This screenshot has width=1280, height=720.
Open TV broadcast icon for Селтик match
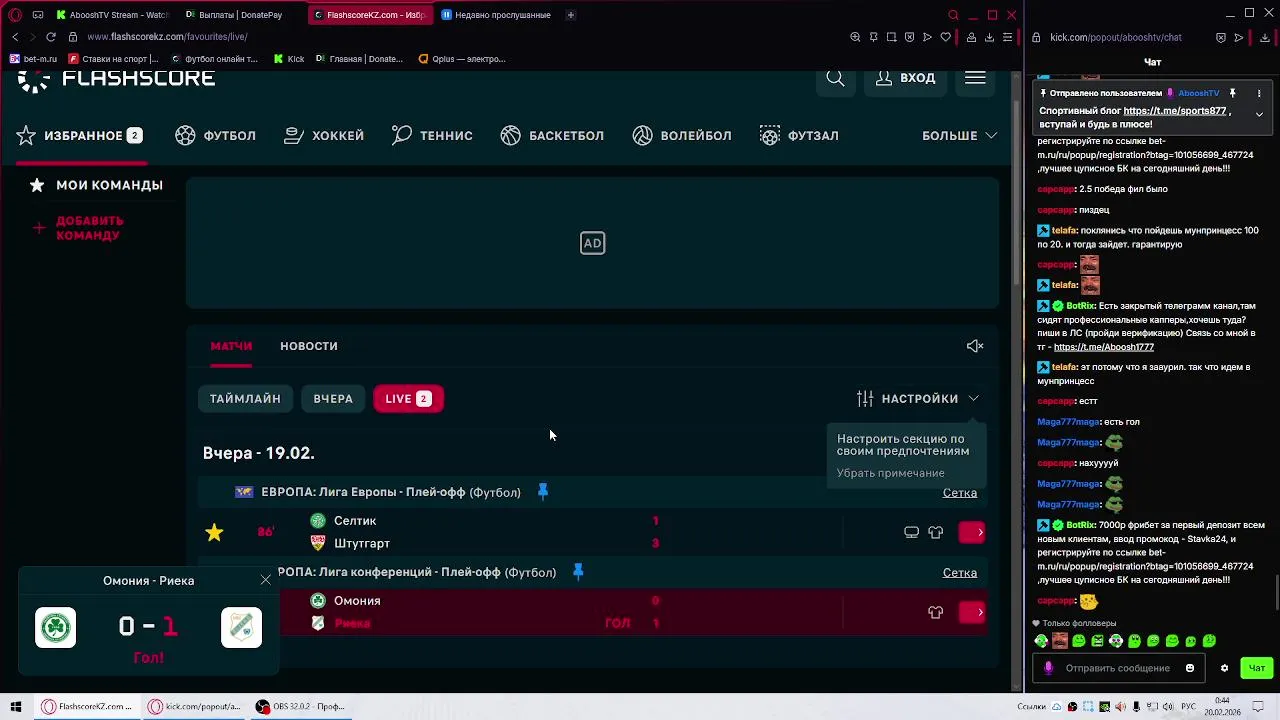pos(911,532)
